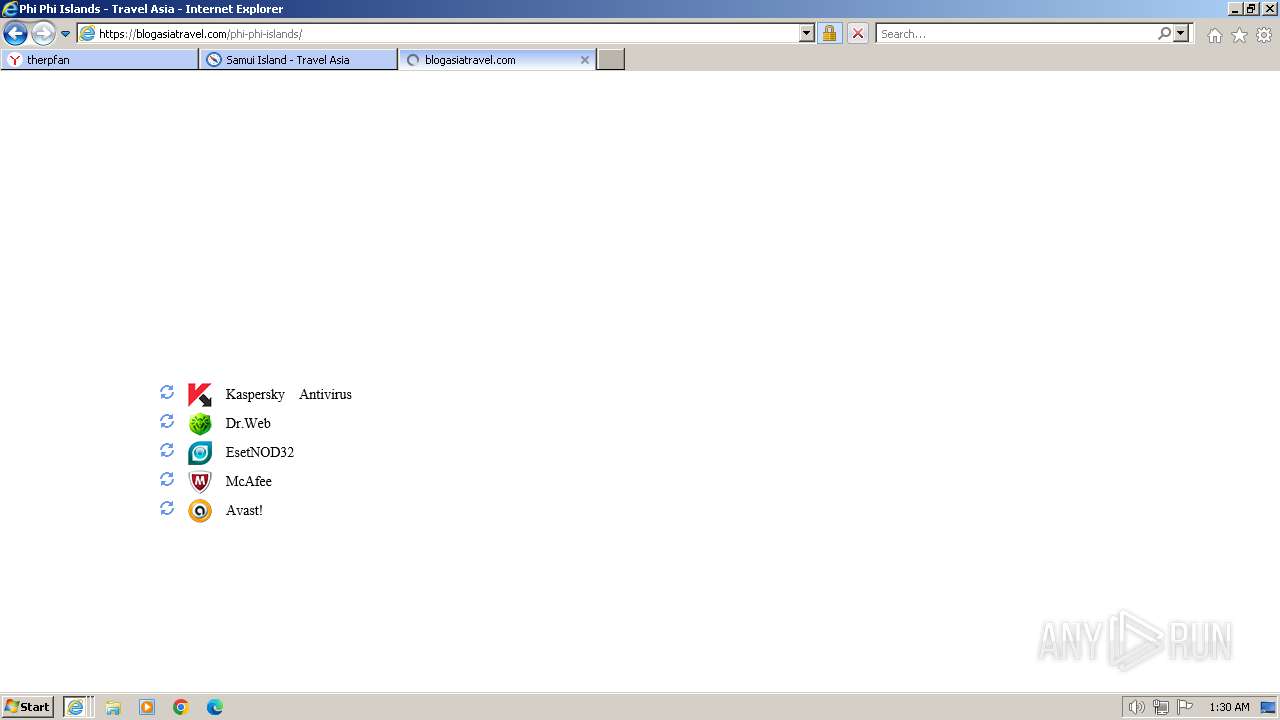This screenshot has height=720, width=1280.
Task: Click the refresh icon beside McAfee
Action: (x=167, y=479)
